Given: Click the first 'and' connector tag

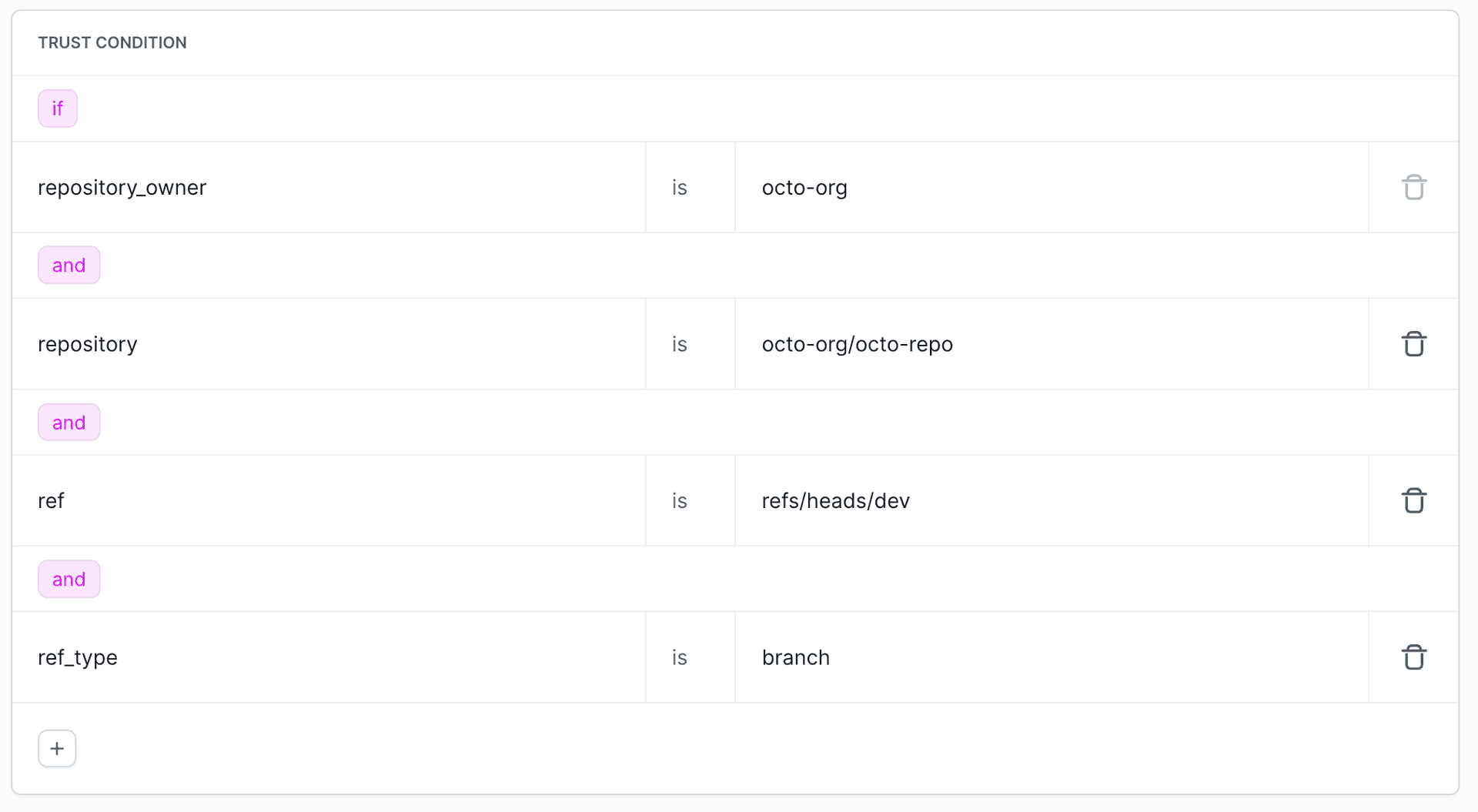Looking at the screenshot, I should (69, 265).
